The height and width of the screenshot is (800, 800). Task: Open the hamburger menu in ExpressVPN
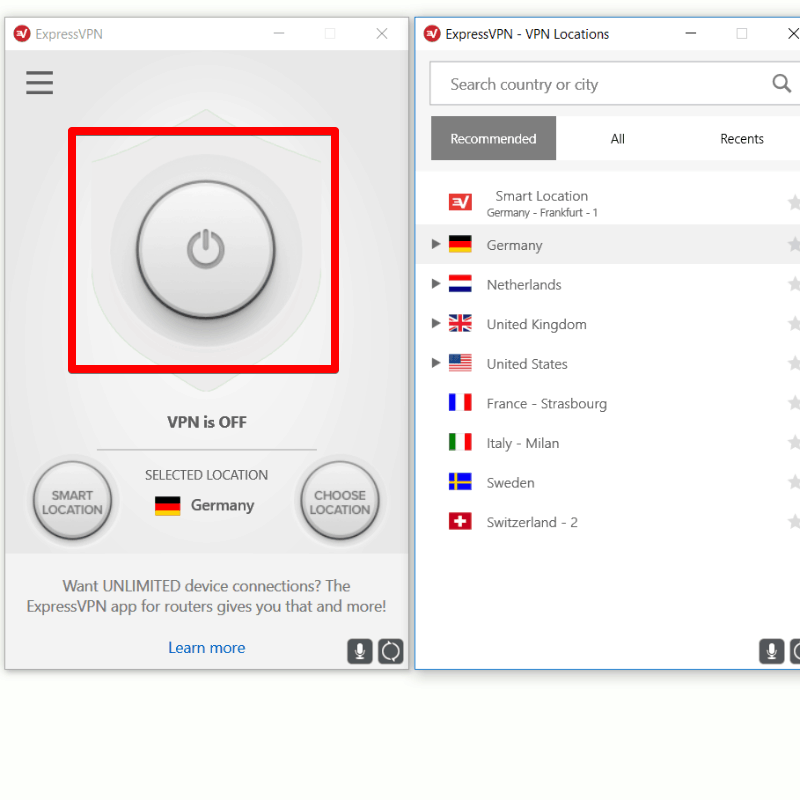pyautogui.click(x=39, y=83)
